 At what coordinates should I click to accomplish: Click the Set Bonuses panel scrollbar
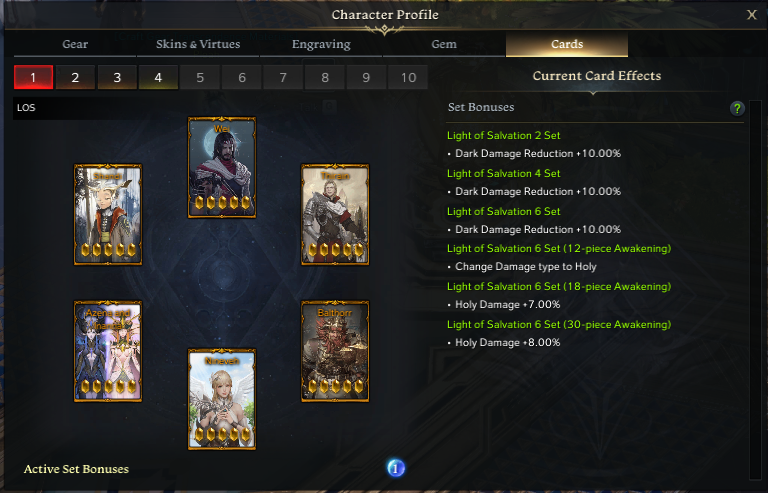[x=755, y=290]
